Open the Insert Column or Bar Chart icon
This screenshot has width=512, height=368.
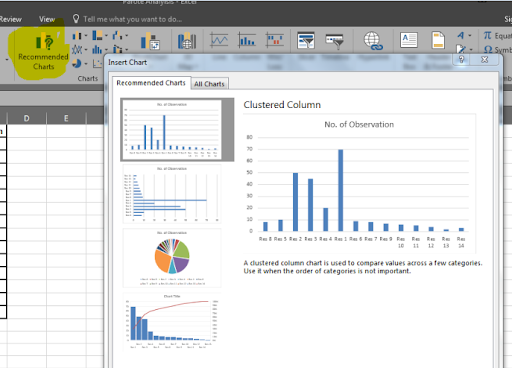(77, 35)
